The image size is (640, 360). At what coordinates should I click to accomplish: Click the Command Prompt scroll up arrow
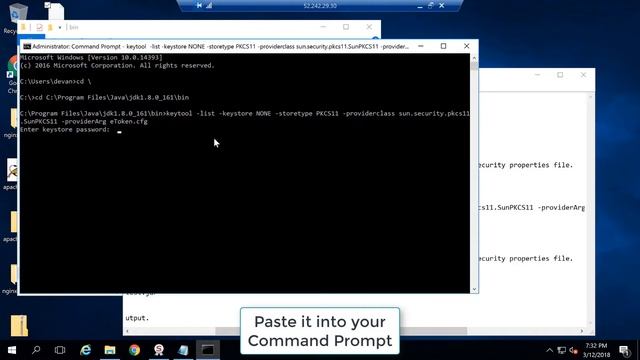point(474,58)
